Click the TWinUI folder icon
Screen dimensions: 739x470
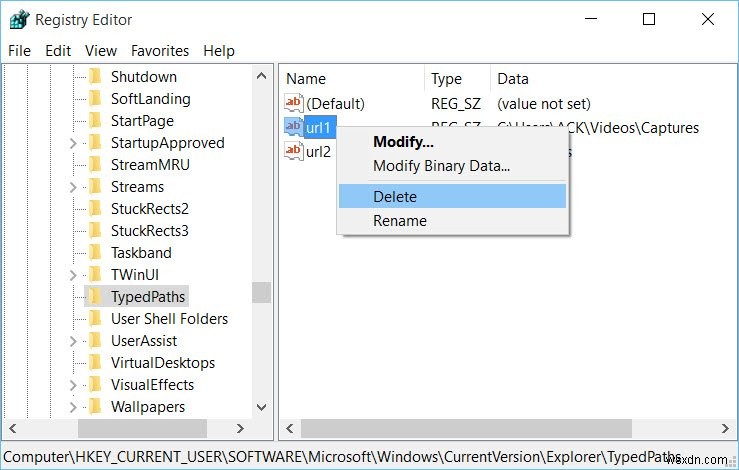(x=95, y=274)
